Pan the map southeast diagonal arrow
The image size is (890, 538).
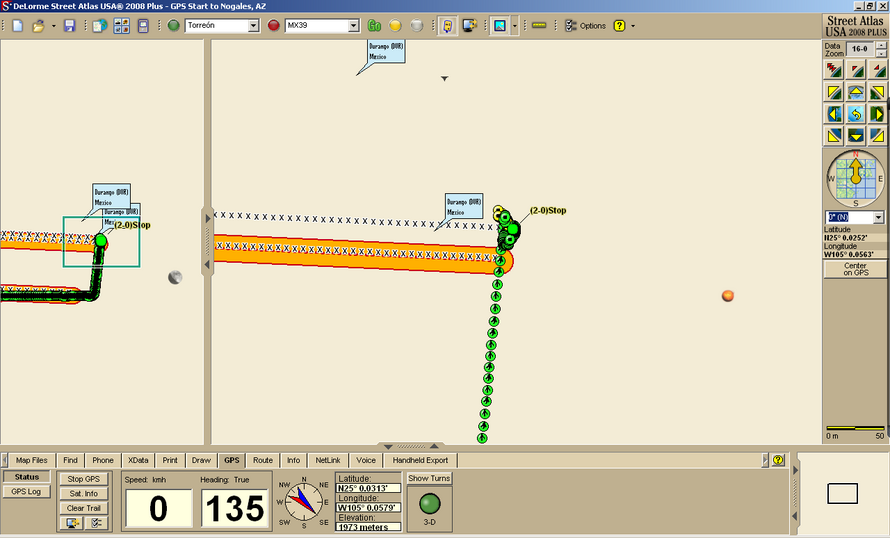point(878,136)
